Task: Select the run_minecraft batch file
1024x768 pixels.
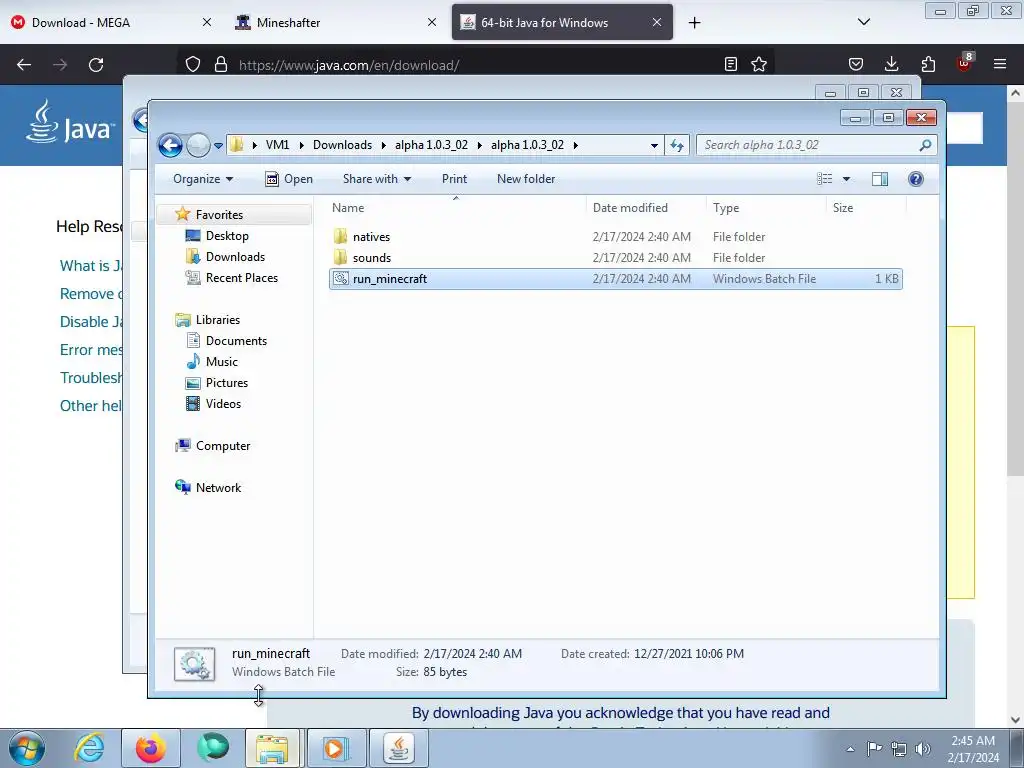Action: point(616,279)
